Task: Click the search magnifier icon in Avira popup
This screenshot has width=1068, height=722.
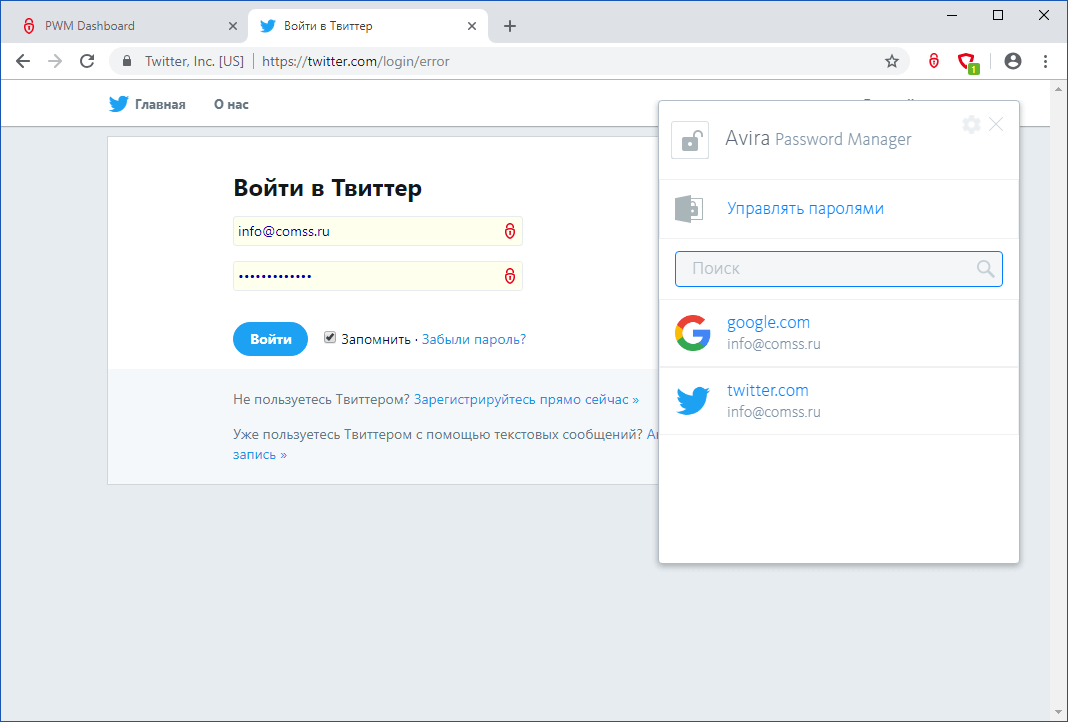Action: tap(984, 268)
